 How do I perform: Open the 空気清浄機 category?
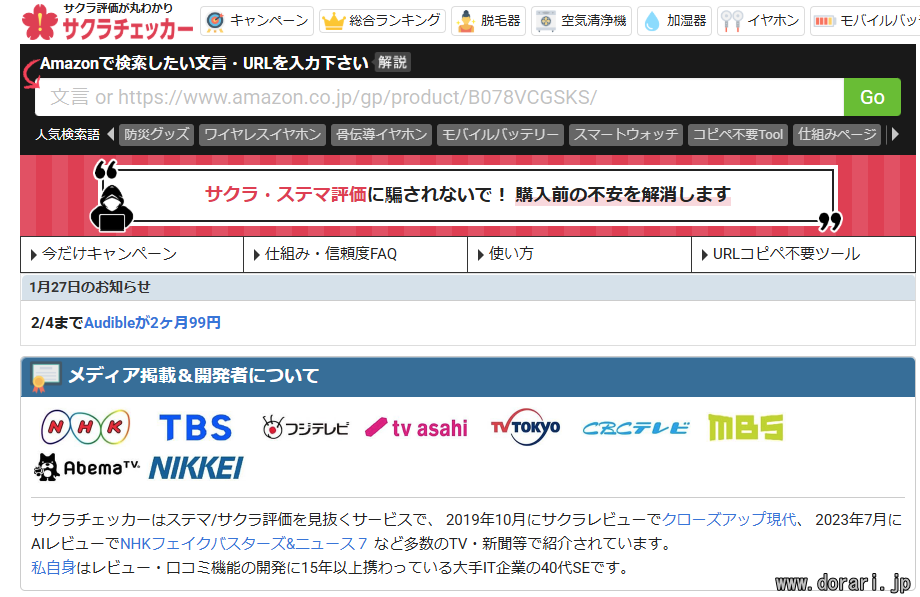pos(581,21)
